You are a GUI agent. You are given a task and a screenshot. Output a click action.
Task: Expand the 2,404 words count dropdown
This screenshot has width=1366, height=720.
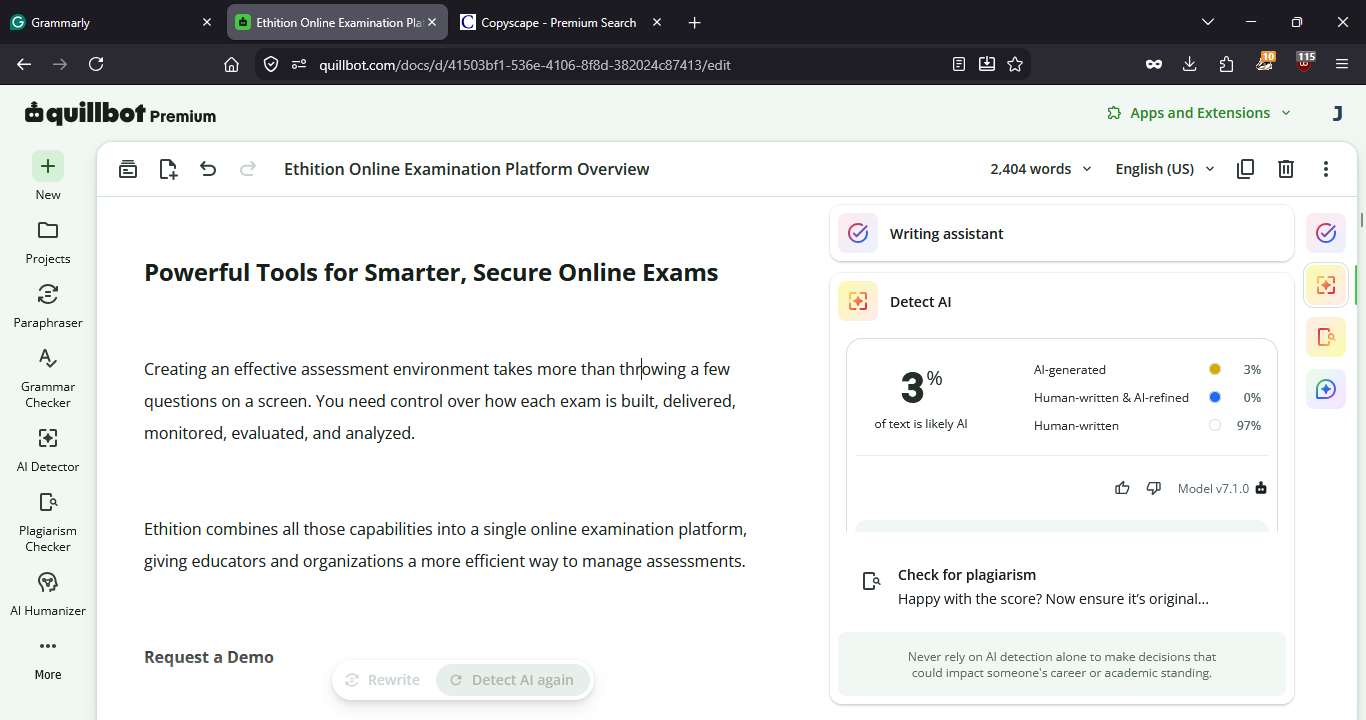pyautogui.click(x=1041, y=169)
